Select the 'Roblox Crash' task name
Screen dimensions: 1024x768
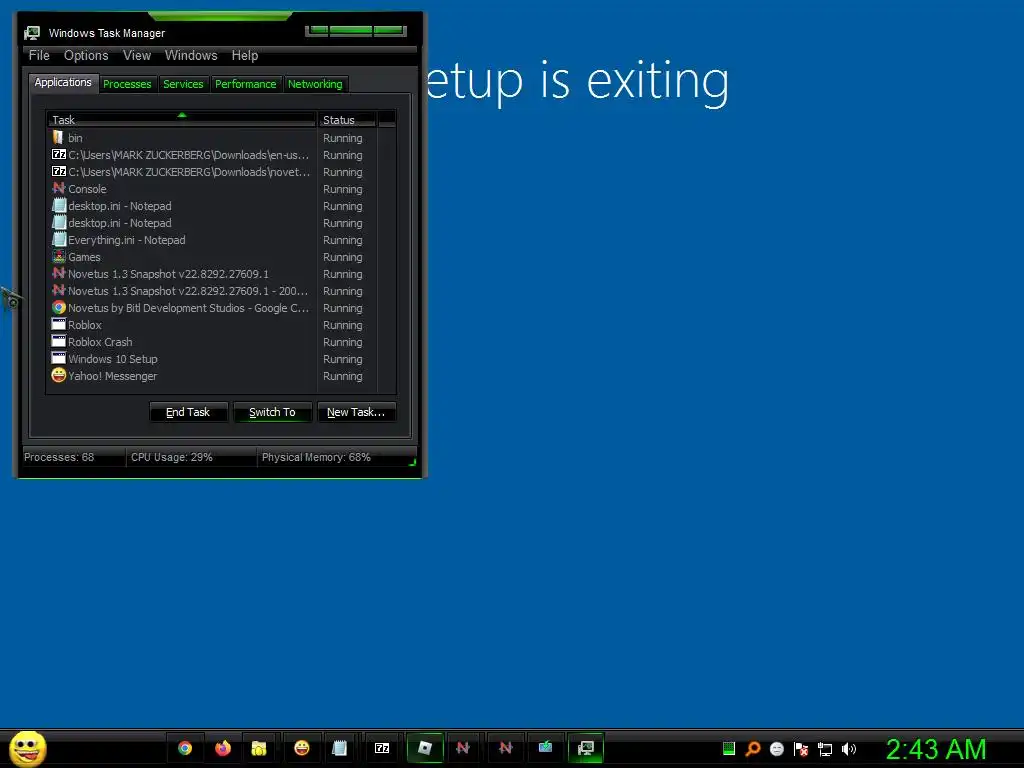100,342
